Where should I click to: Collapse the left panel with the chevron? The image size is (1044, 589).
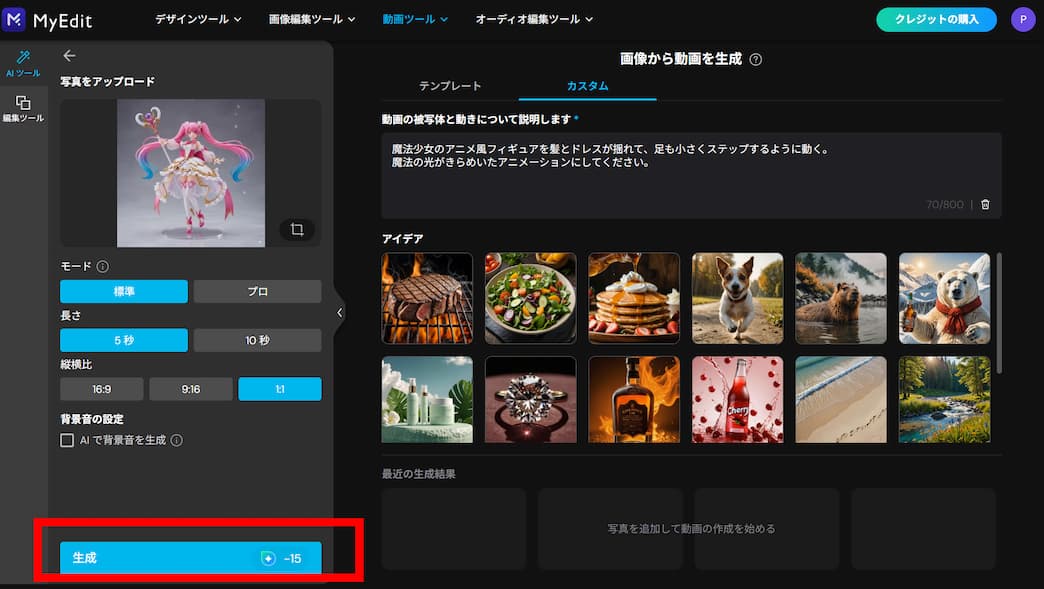pos(340,313)
